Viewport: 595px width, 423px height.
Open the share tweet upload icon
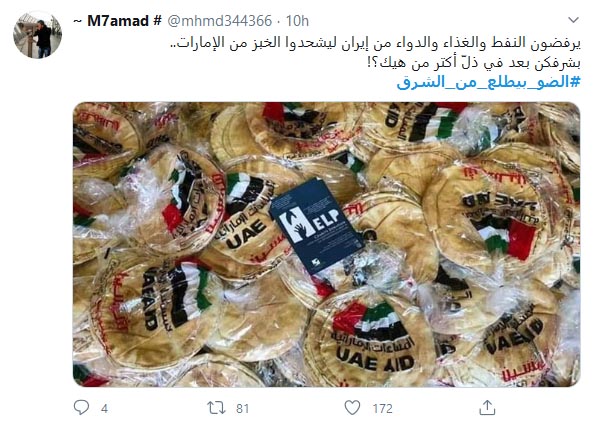pyautogui.click(x=487, y=407)
